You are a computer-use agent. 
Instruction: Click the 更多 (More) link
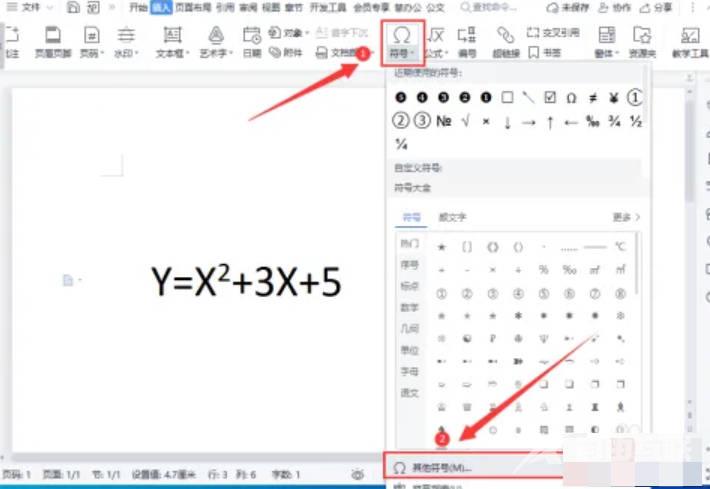click(626, 217)
